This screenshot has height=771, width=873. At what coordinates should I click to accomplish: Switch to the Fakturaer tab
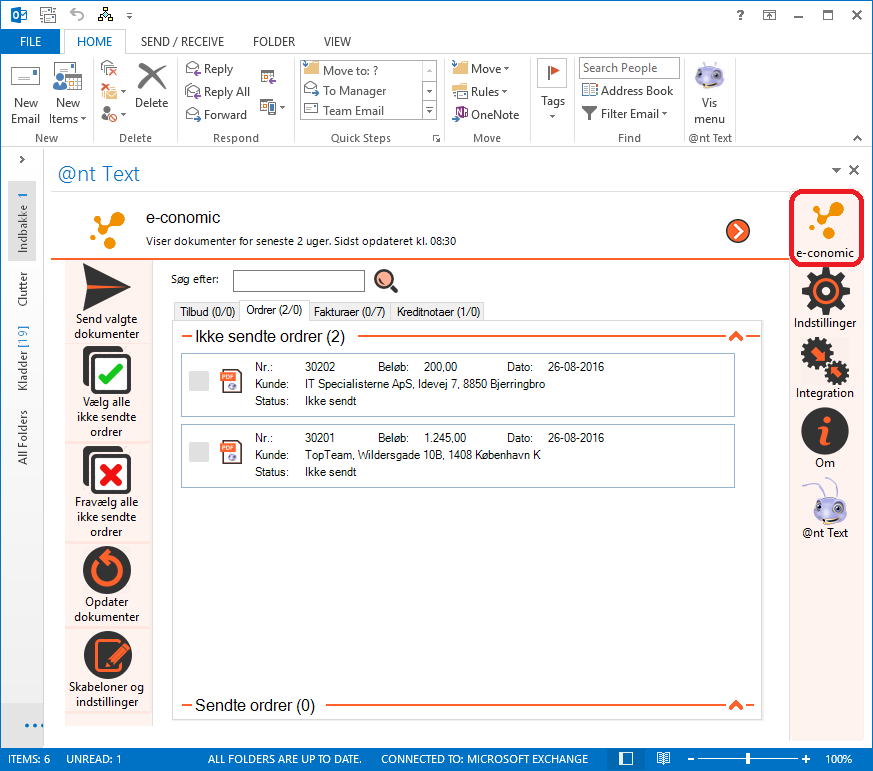click(349, 311)
